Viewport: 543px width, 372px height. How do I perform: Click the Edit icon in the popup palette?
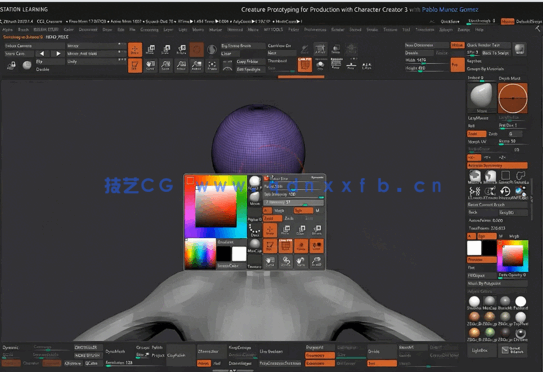270,246
